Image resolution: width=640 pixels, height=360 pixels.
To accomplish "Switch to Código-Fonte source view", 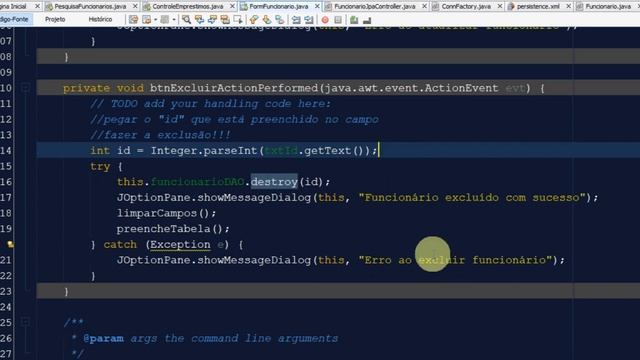I will (x=15, y=19).
